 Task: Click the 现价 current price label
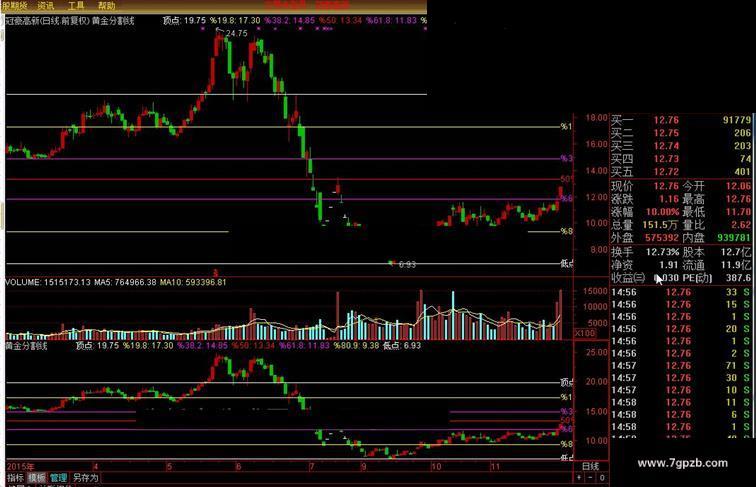(x=622, y=186)
